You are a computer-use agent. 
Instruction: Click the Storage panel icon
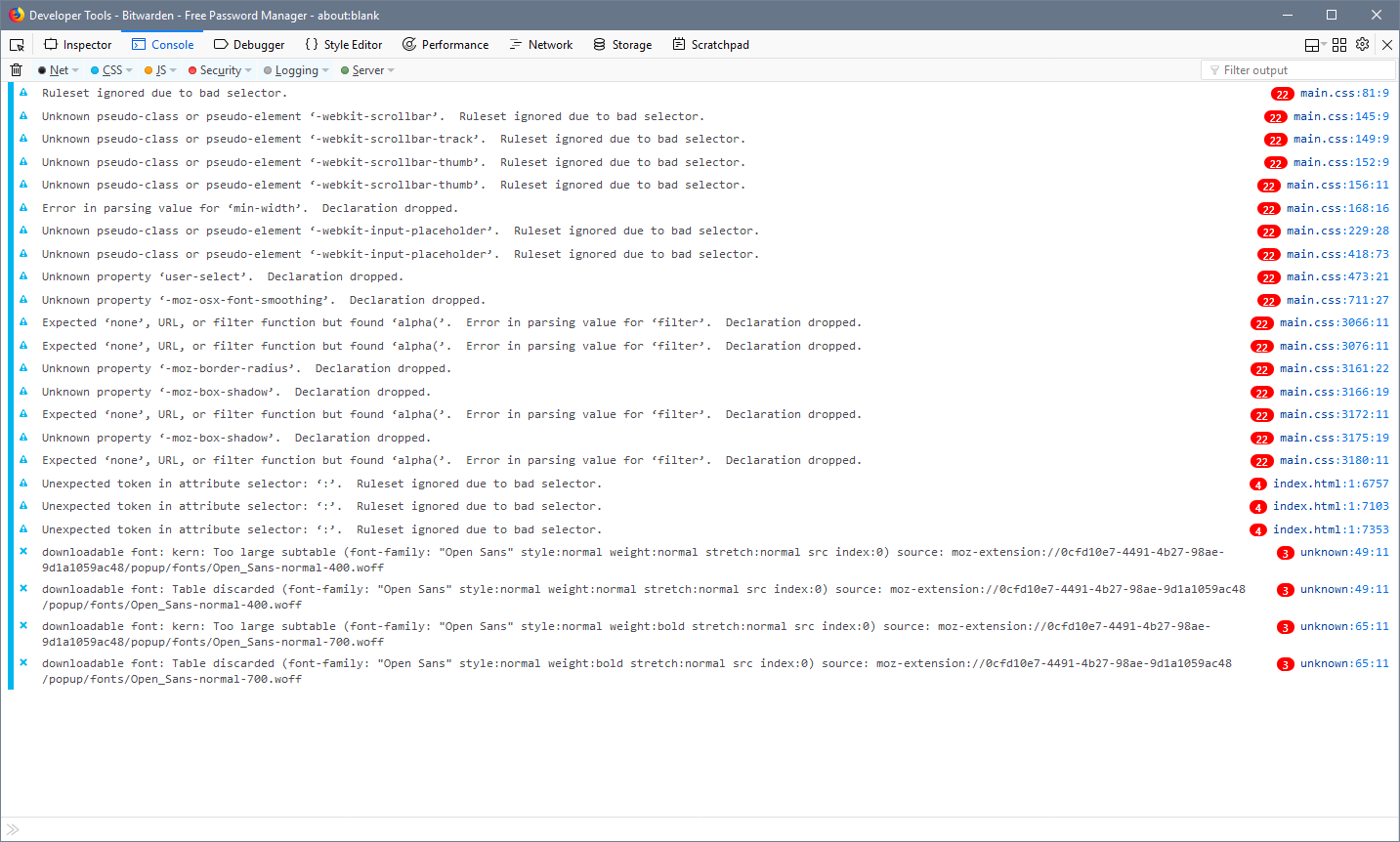click(x=598, y=44)
